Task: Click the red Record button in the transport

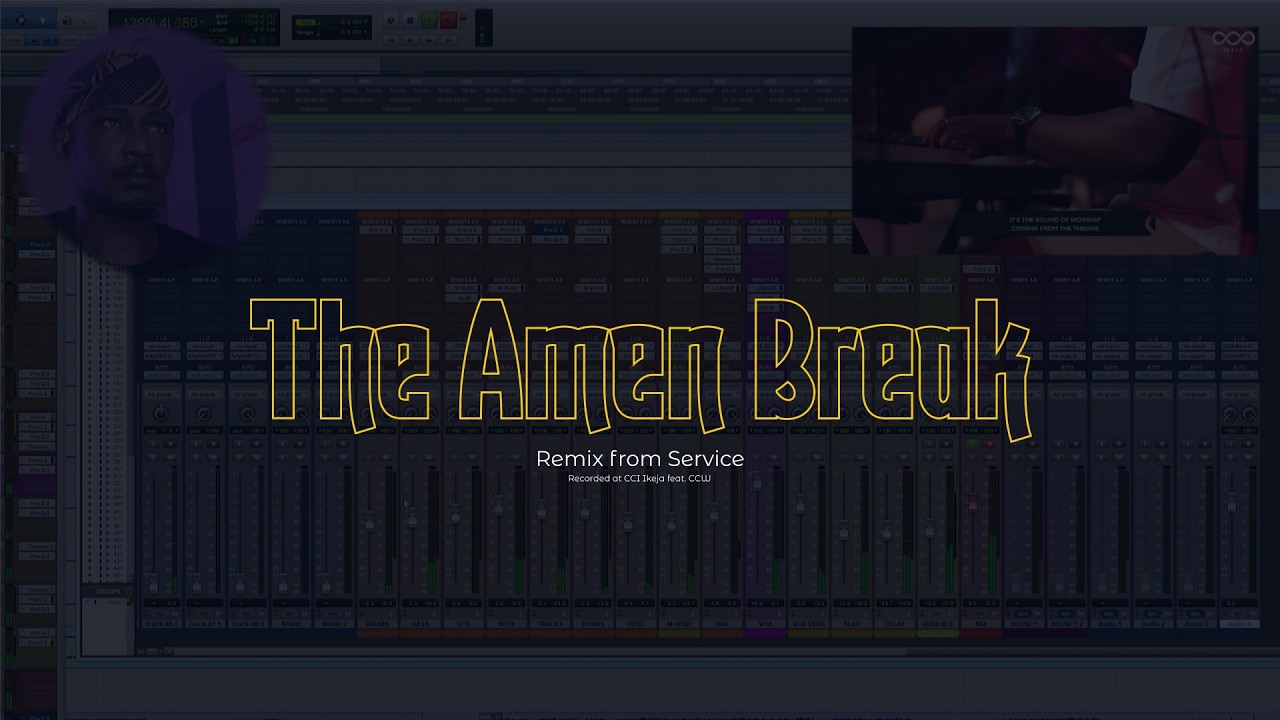Action: pyautogui.click(x=448, y=20)
